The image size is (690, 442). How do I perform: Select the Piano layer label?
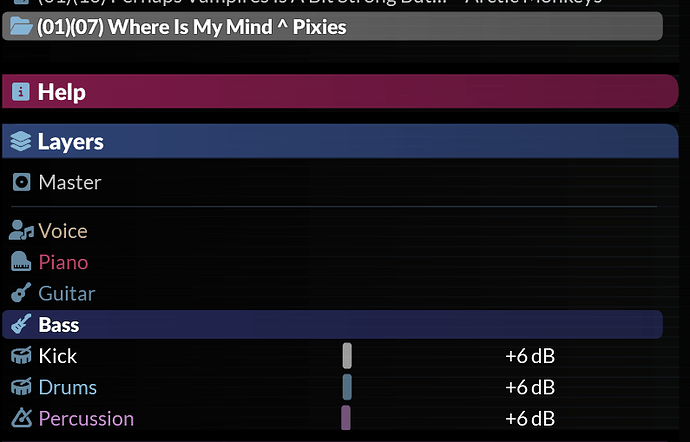click(x=63, y=262)
